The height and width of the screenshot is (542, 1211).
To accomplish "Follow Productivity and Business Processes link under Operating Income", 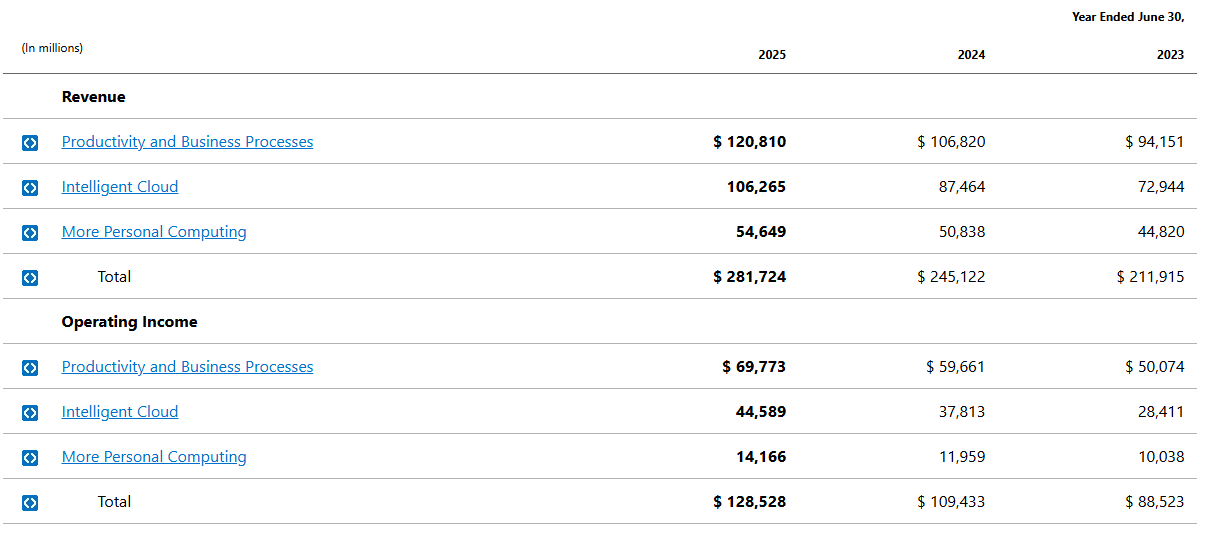I will 187,367.
